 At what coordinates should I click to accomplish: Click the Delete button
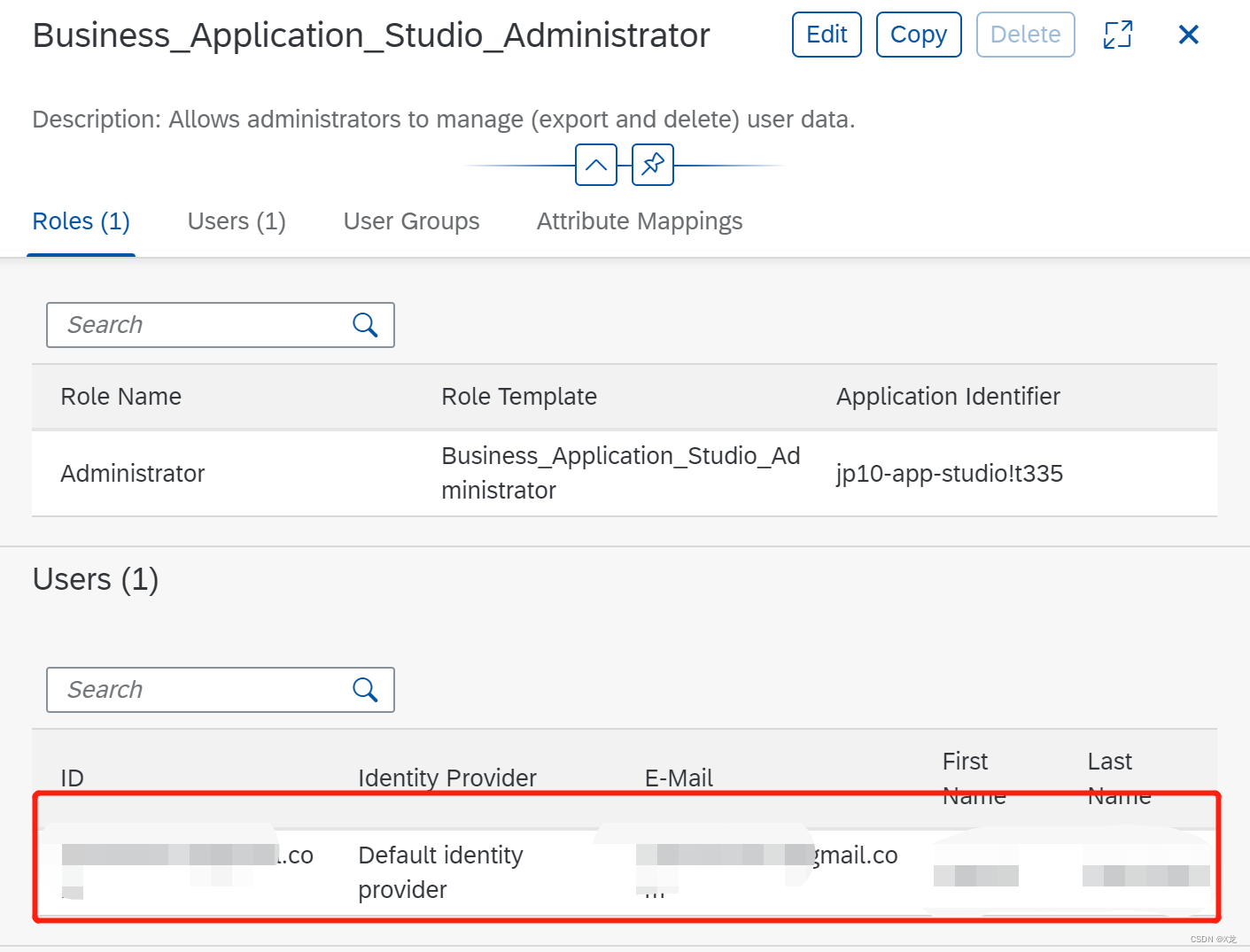click(x=1025, y=35)
